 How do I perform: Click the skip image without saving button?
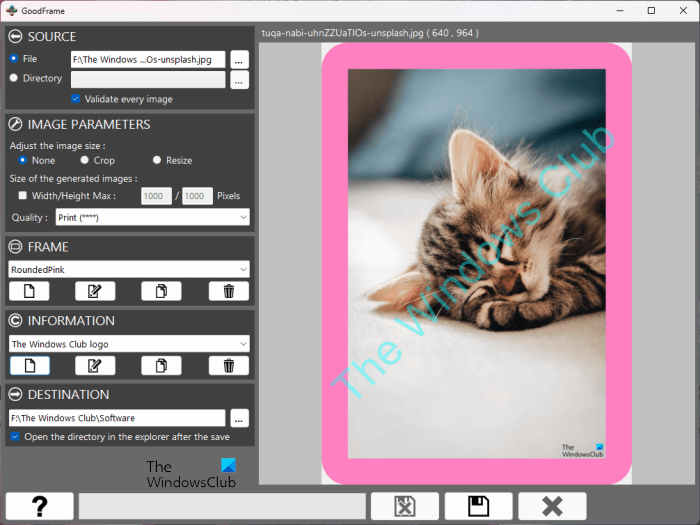[404, 506]
